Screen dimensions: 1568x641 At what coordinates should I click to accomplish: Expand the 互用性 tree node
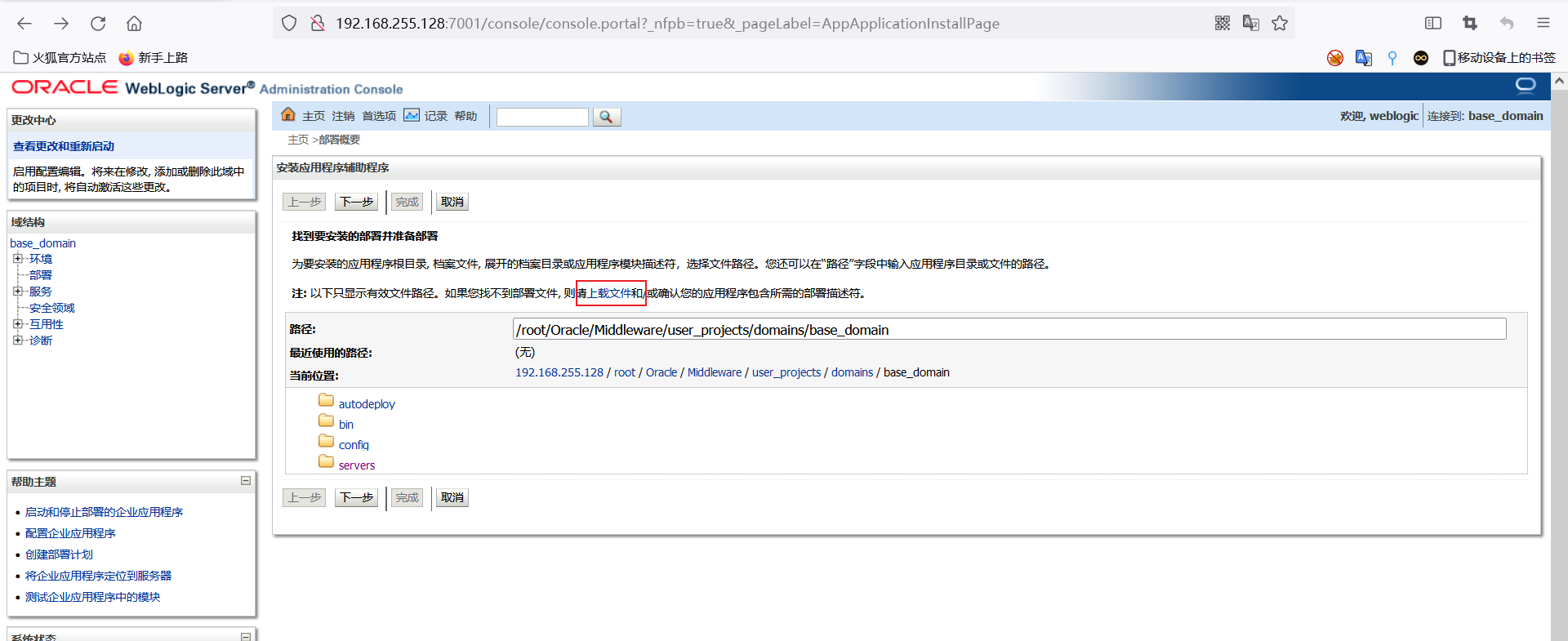pyautogui.click(x=18, y=324)
